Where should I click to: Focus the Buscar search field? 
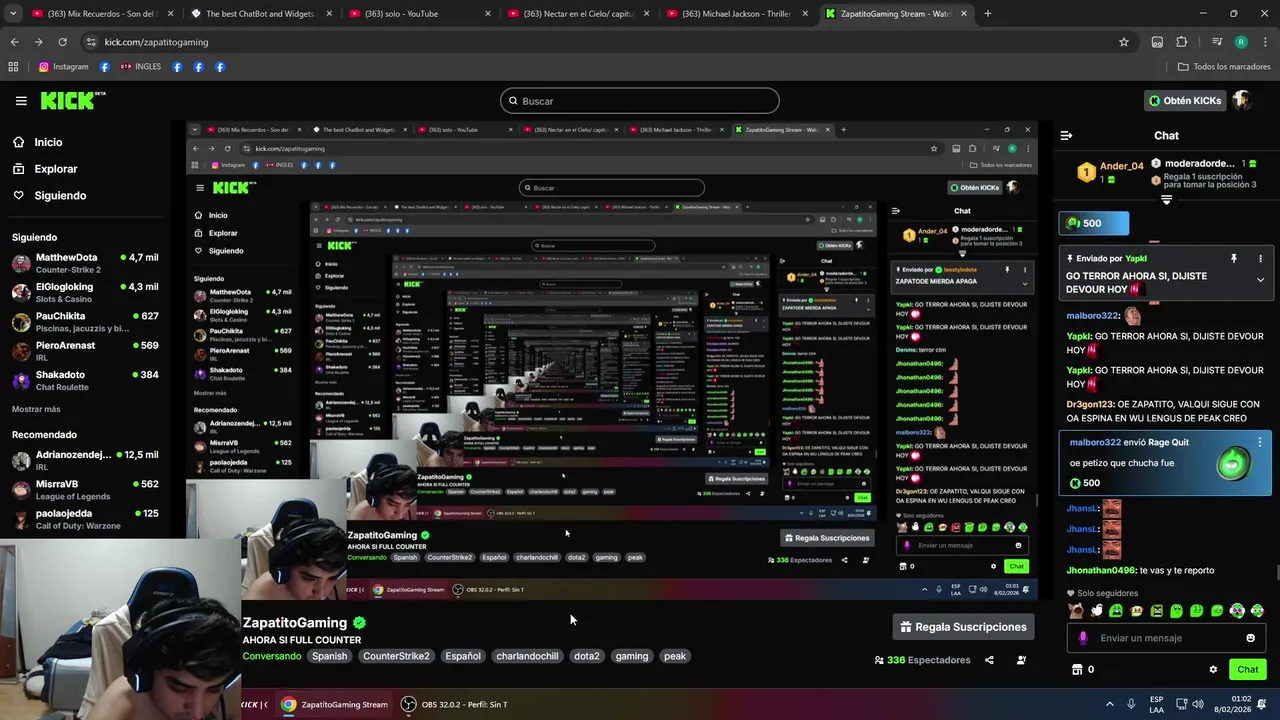tap(640, 101)
